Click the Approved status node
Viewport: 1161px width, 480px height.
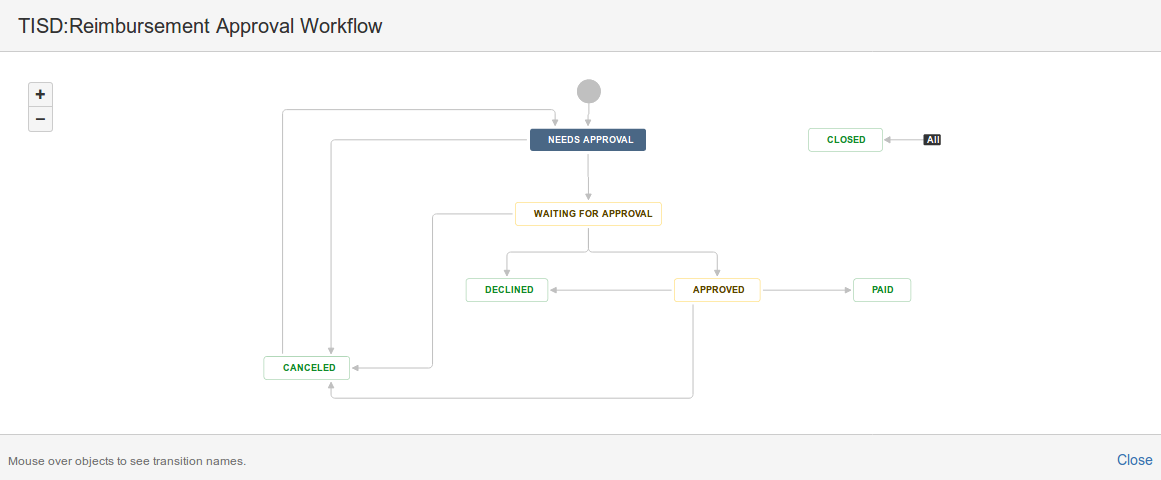pos(717,290)
